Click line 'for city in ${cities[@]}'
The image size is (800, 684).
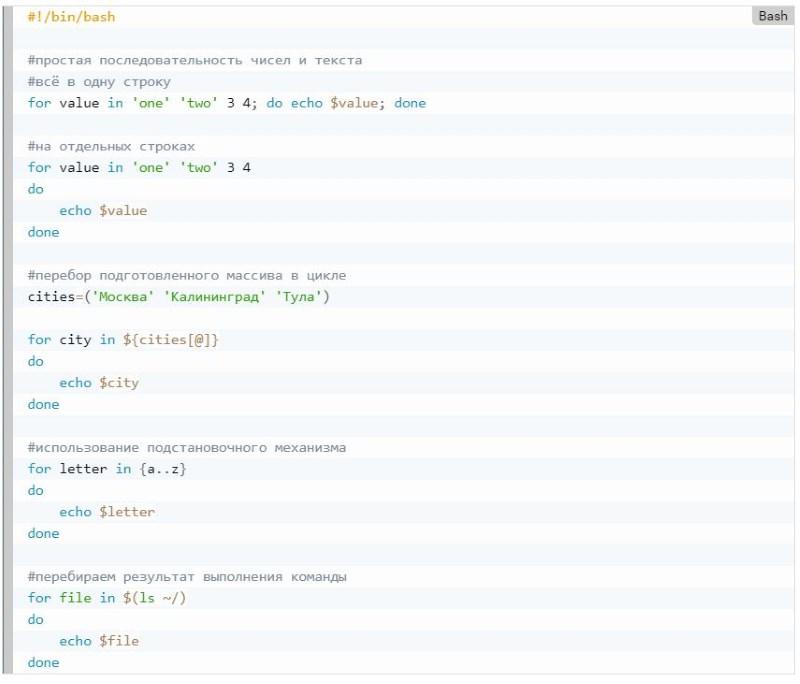coord(123,340)
